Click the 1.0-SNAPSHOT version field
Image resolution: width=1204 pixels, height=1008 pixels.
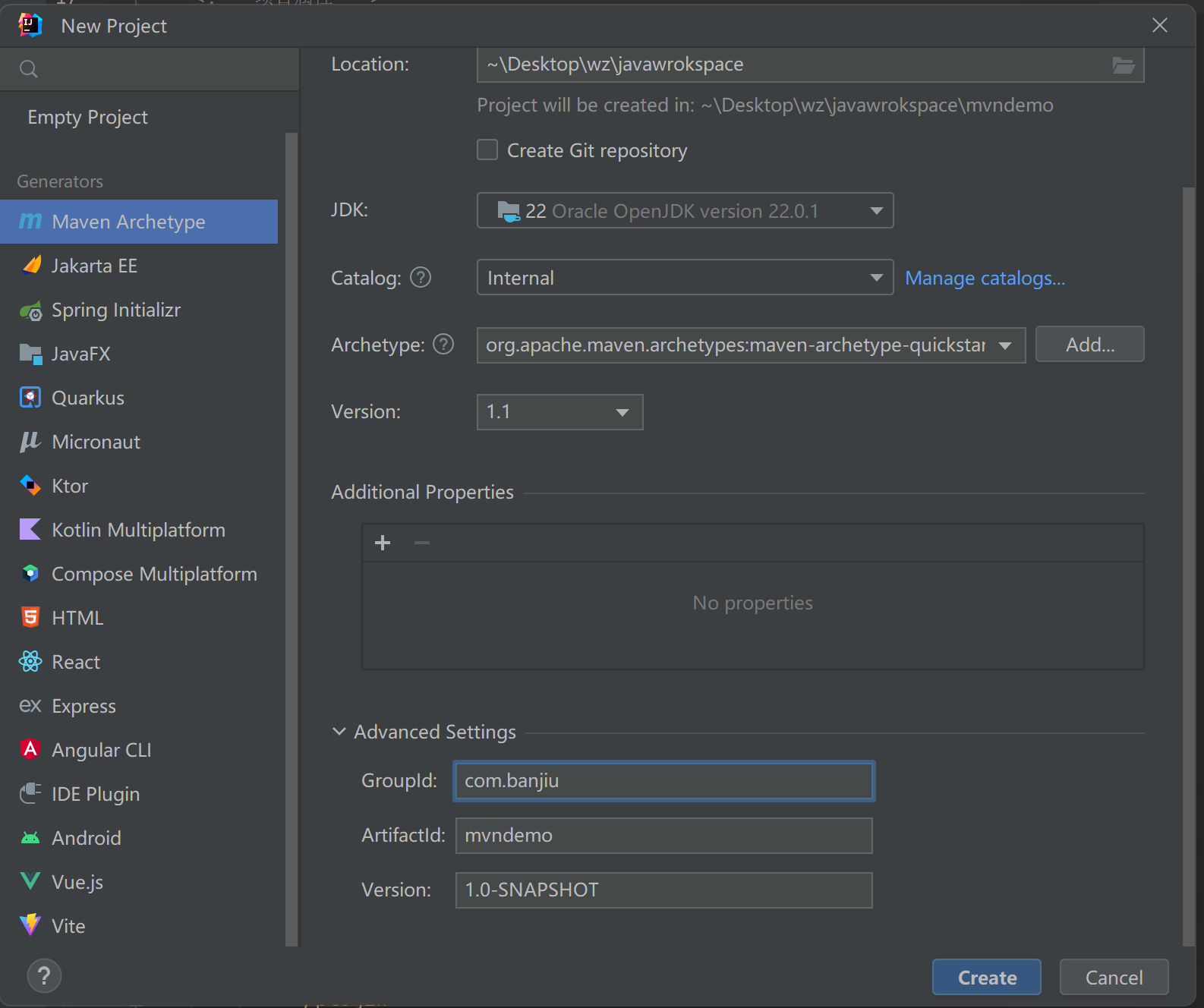tap(664, 890)
